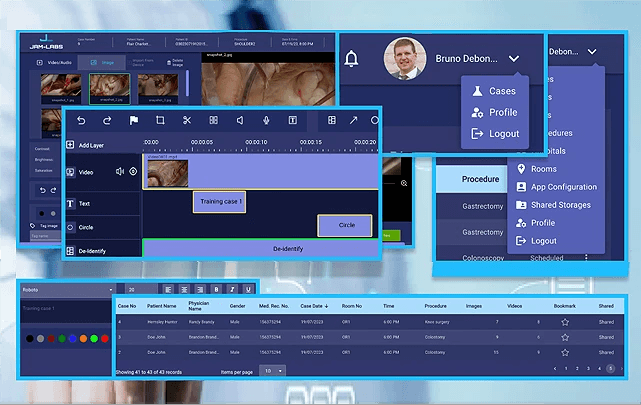Toggle bold in text formatting bar
The width and height of the screenshot is (641, 405).
pos(216,289)
